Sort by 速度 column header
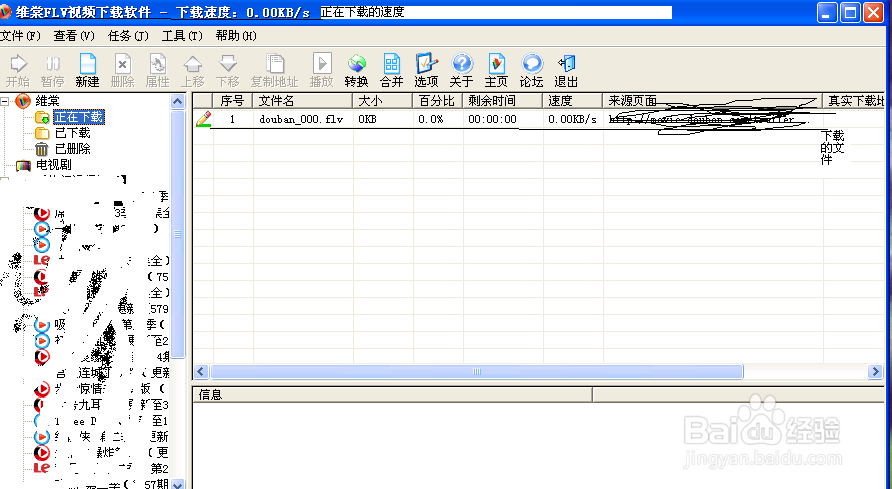 point(572,101)
